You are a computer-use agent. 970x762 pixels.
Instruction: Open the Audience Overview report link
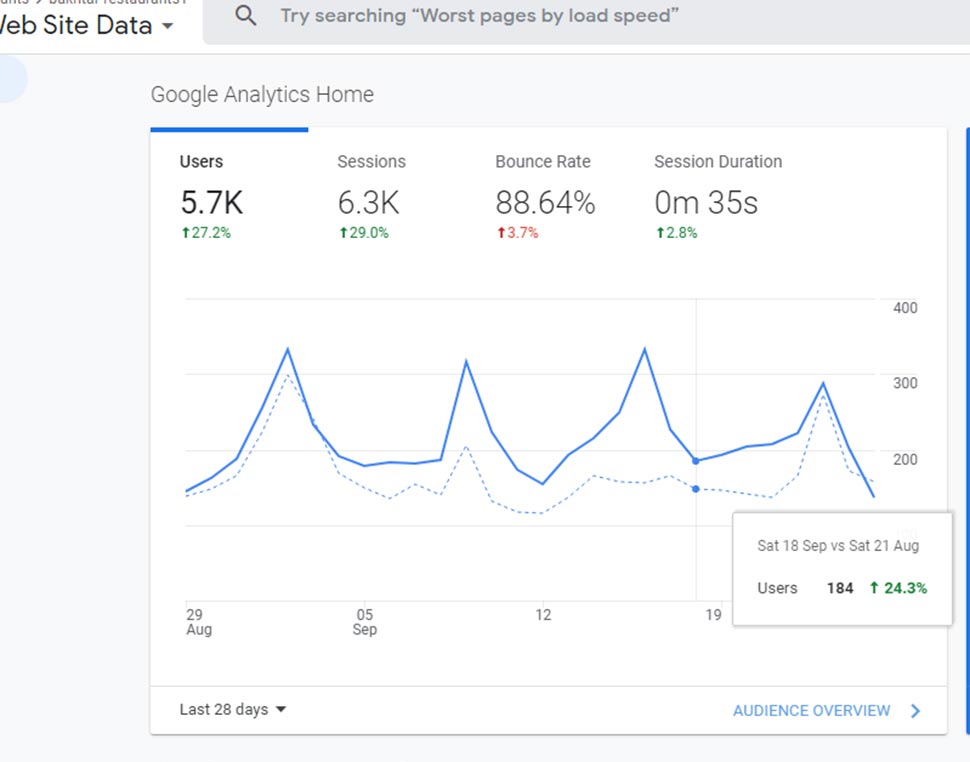[812, 711]
